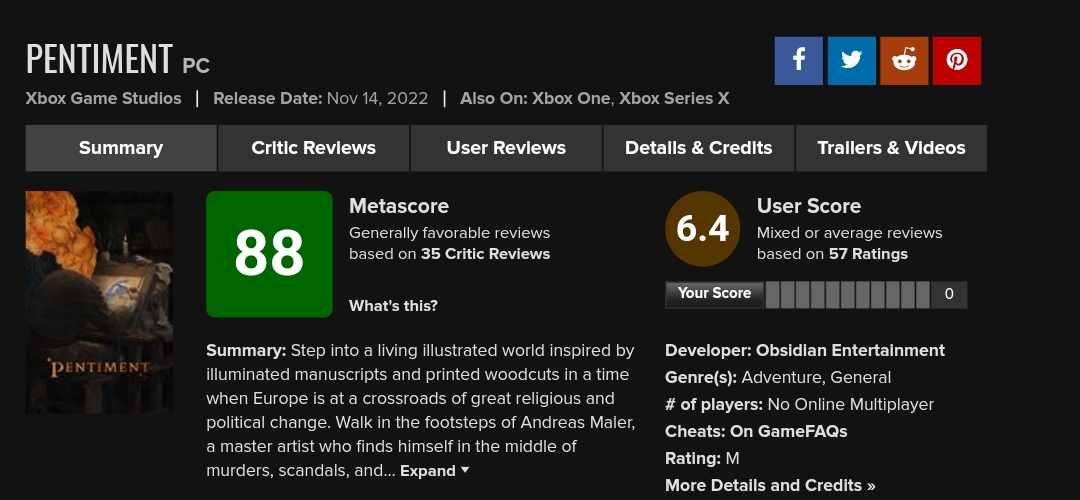The height and width of the screenshot is (500, 1080).
Task: Share on Facebook icon
Action: click(x=798, y=61)
